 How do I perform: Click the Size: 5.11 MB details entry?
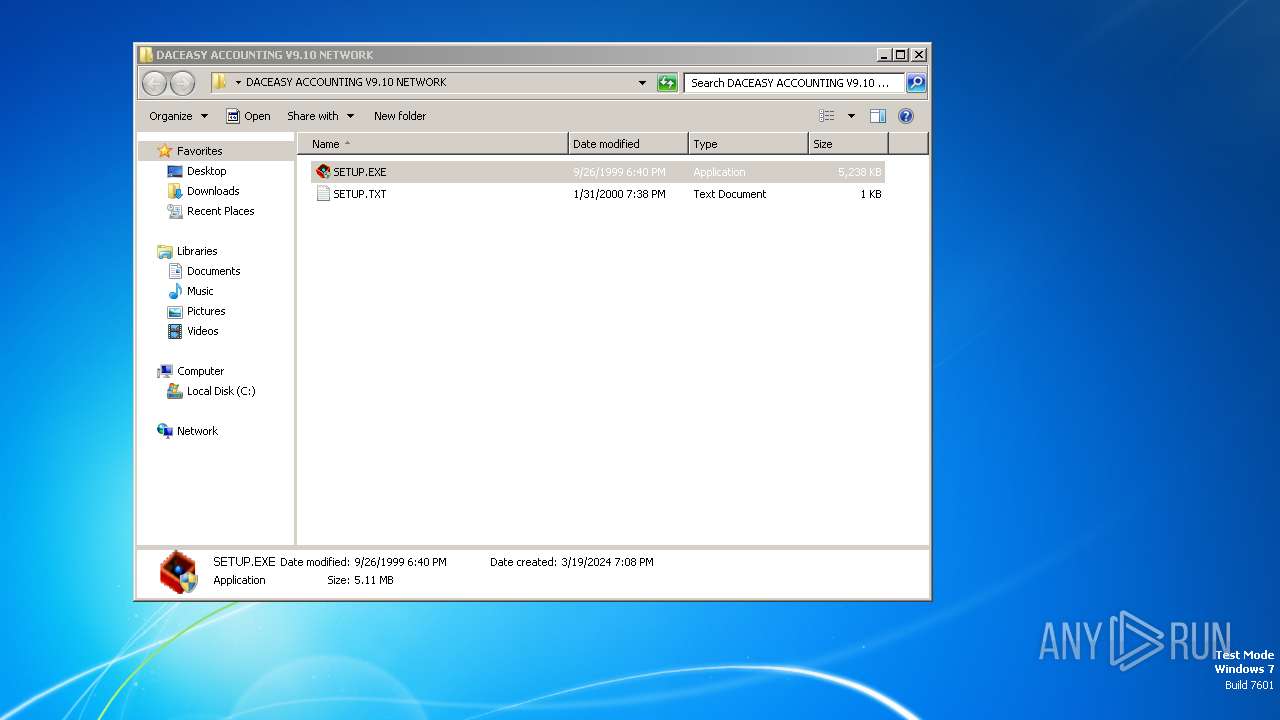click(360, 580)
